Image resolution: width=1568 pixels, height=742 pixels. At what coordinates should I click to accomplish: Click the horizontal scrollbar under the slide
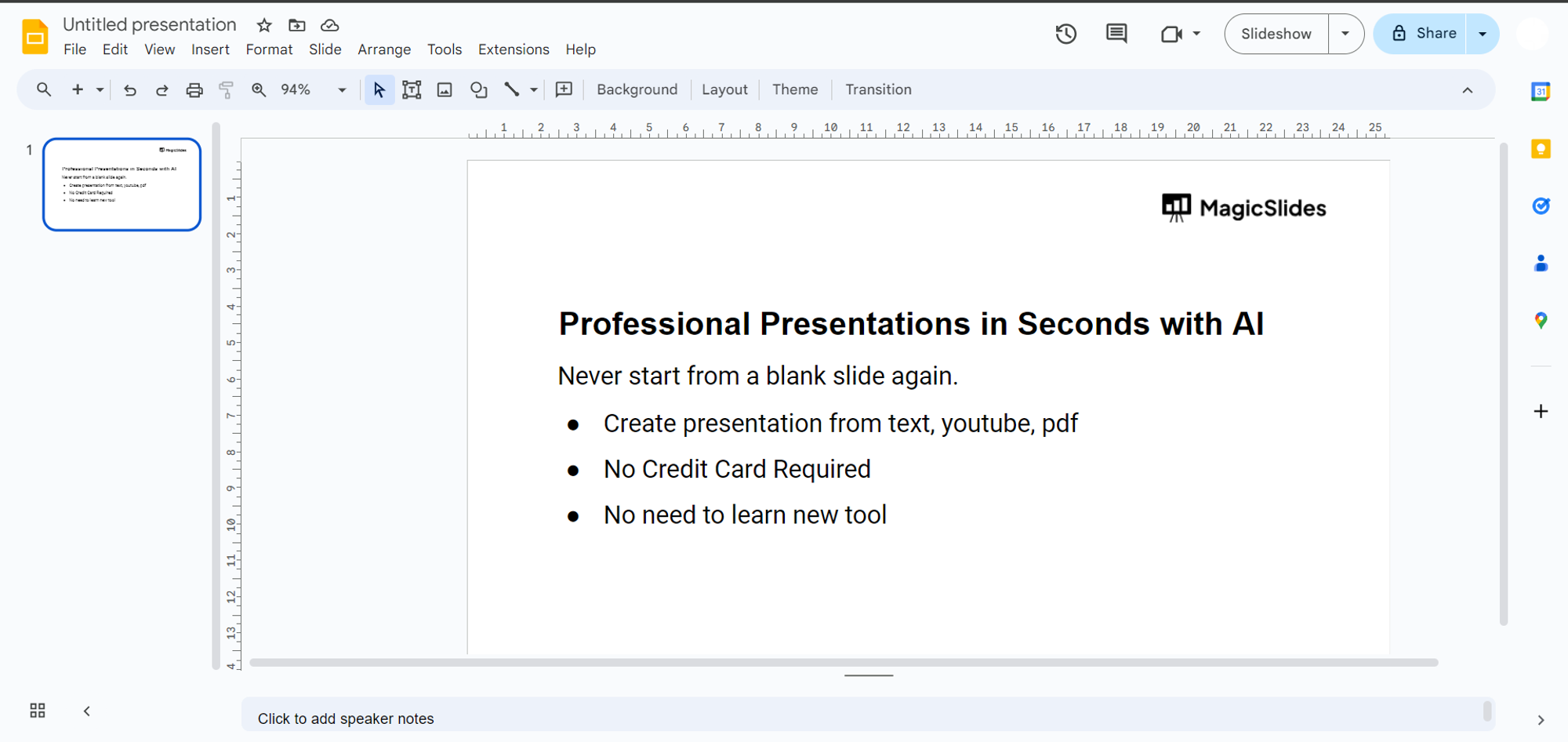click(844, 663)
